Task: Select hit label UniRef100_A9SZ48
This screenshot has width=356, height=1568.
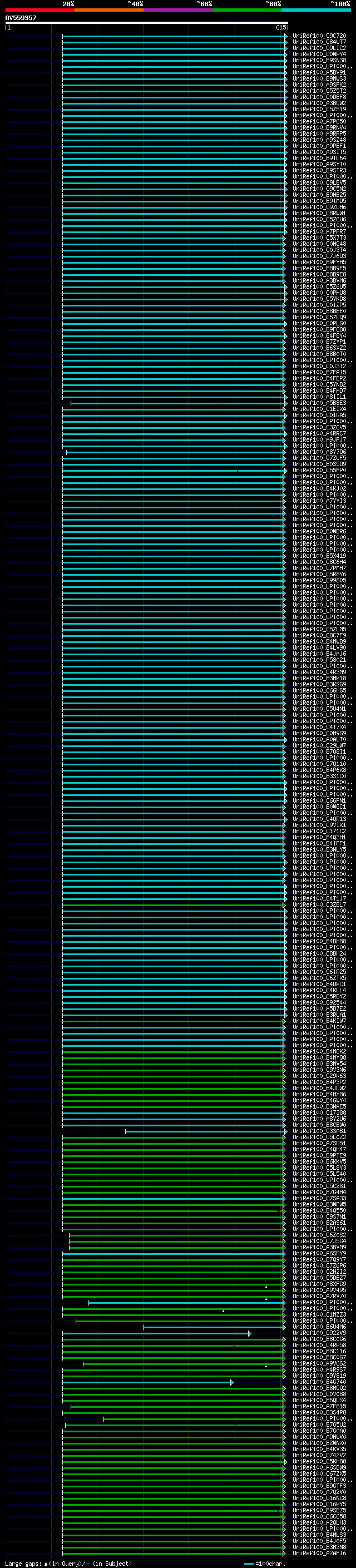Action: (319, 140)
